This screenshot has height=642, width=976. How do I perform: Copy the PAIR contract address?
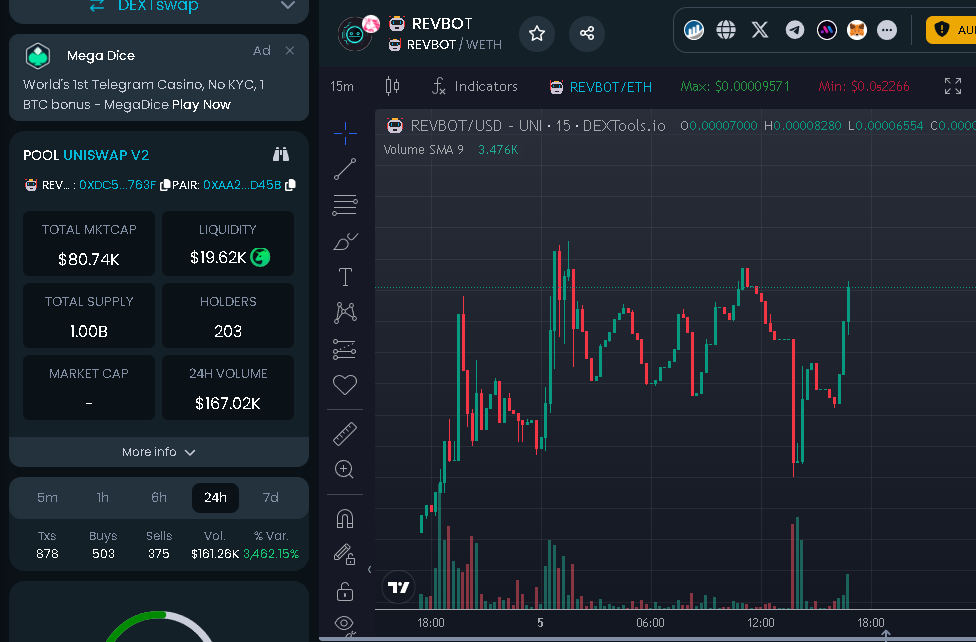[x=289, y=185]
